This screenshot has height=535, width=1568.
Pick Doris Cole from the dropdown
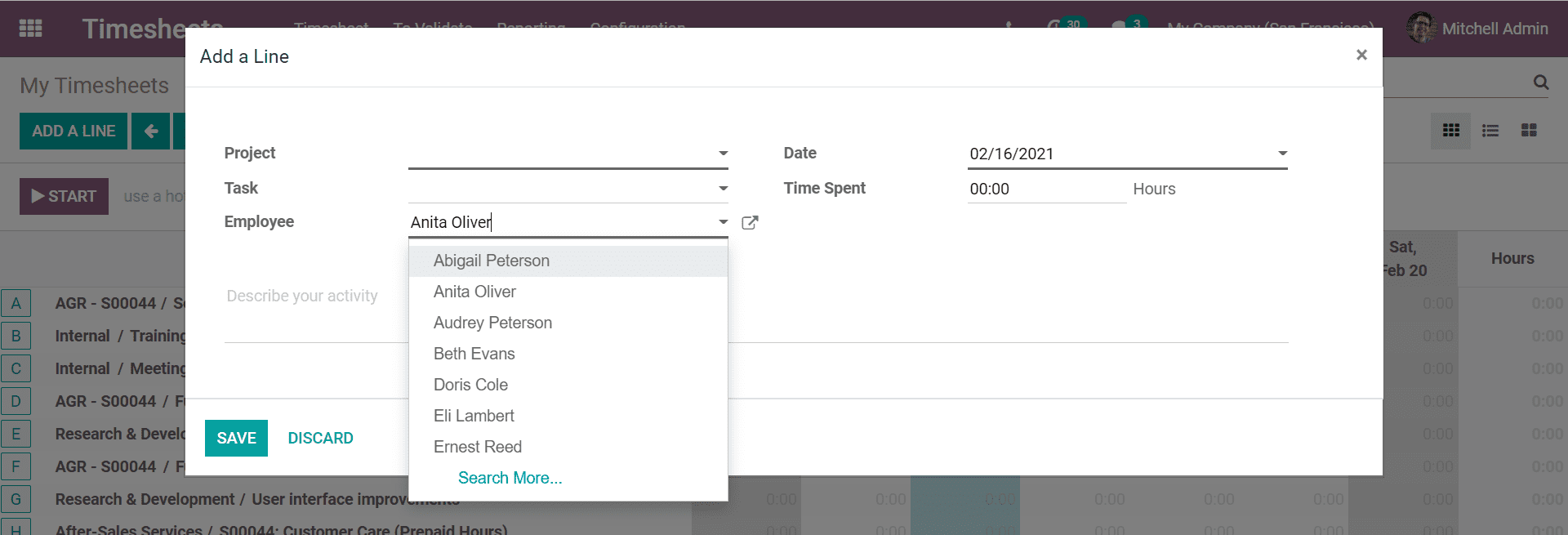568,385
